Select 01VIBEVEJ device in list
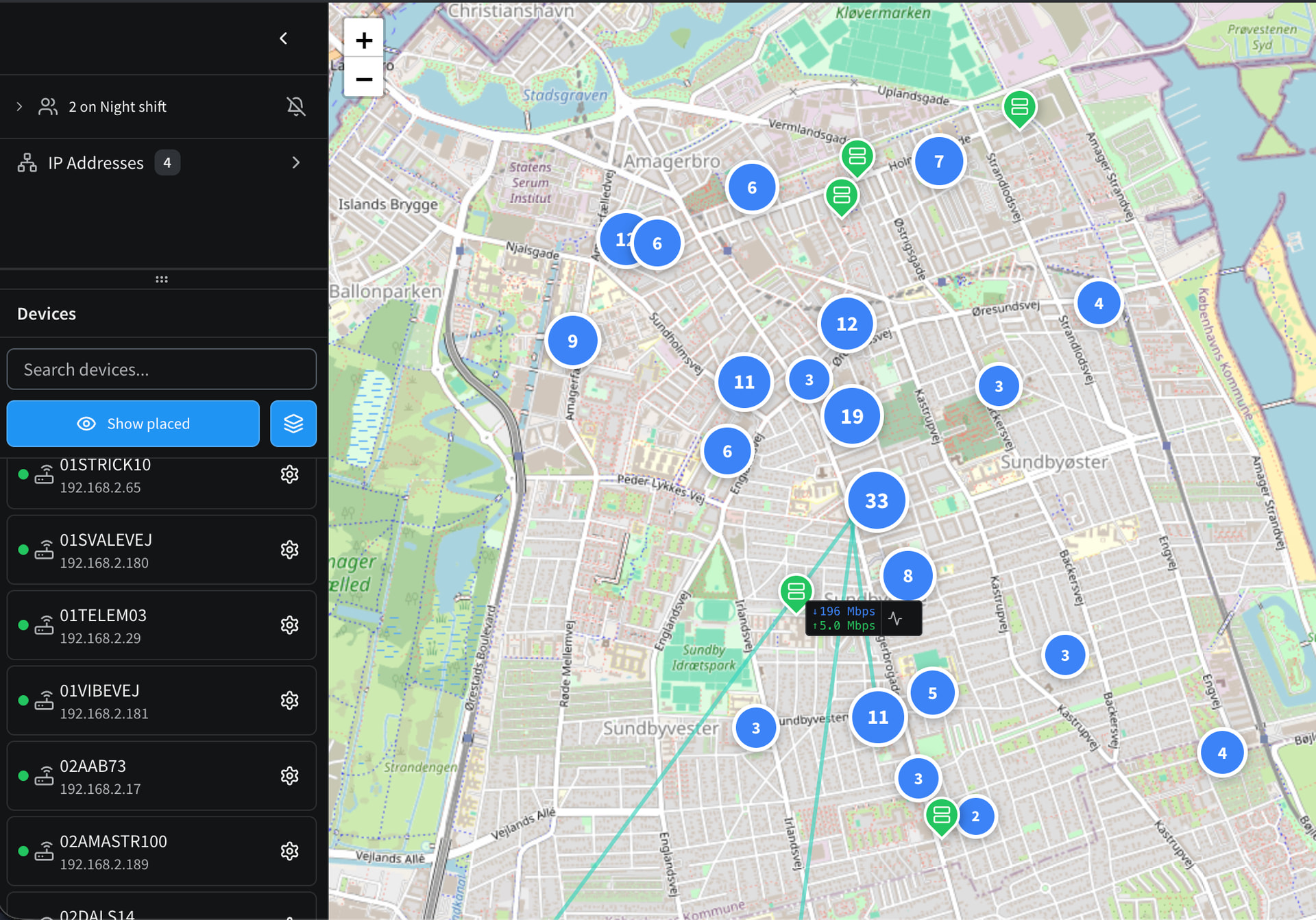 [x=162, y=701]
